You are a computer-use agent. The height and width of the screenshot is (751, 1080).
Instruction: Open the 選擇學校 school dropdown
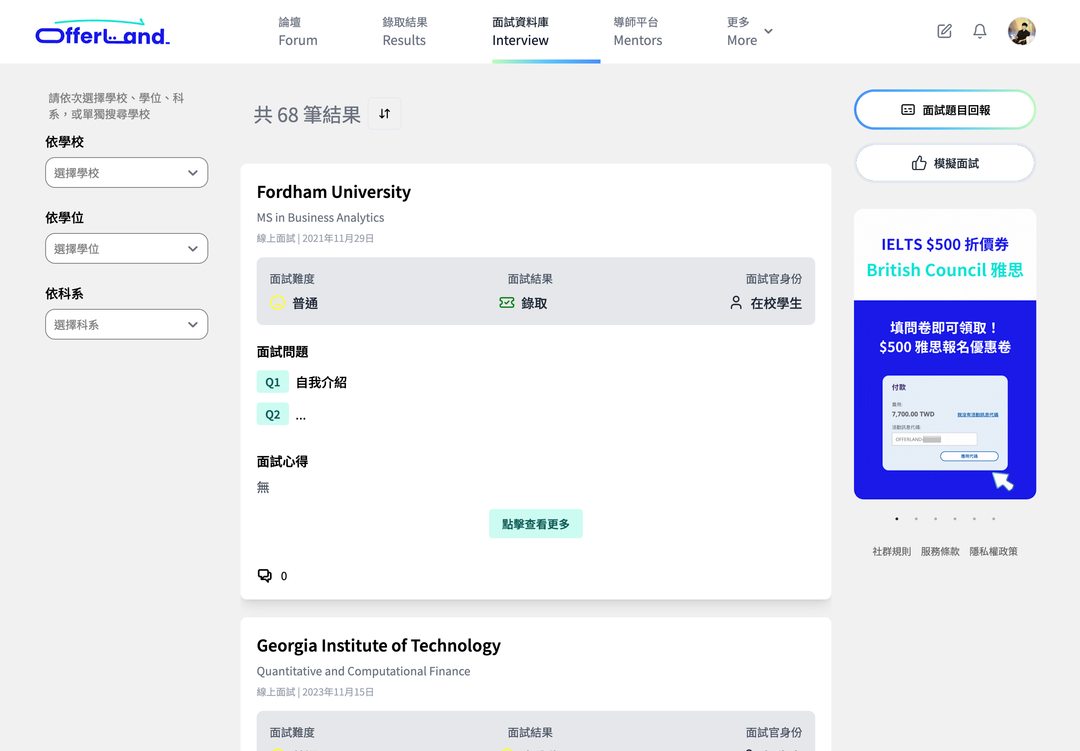click(127, 173)
